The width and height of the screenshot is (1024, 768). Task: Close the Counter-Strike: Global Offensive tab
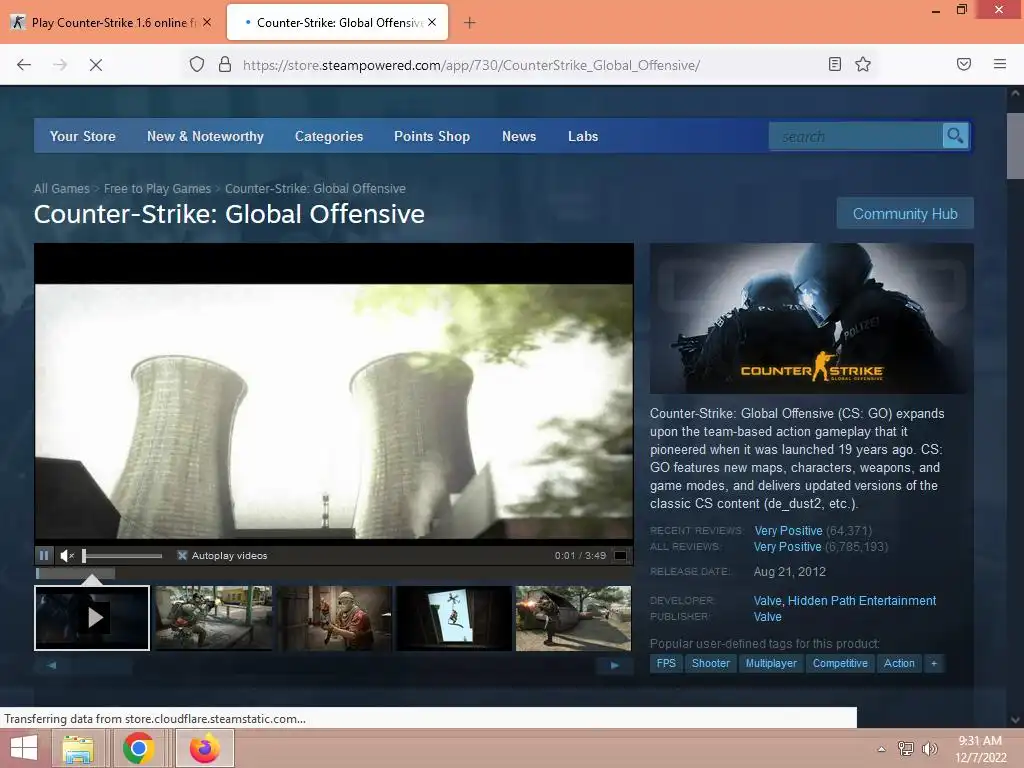tap(432, 22)
